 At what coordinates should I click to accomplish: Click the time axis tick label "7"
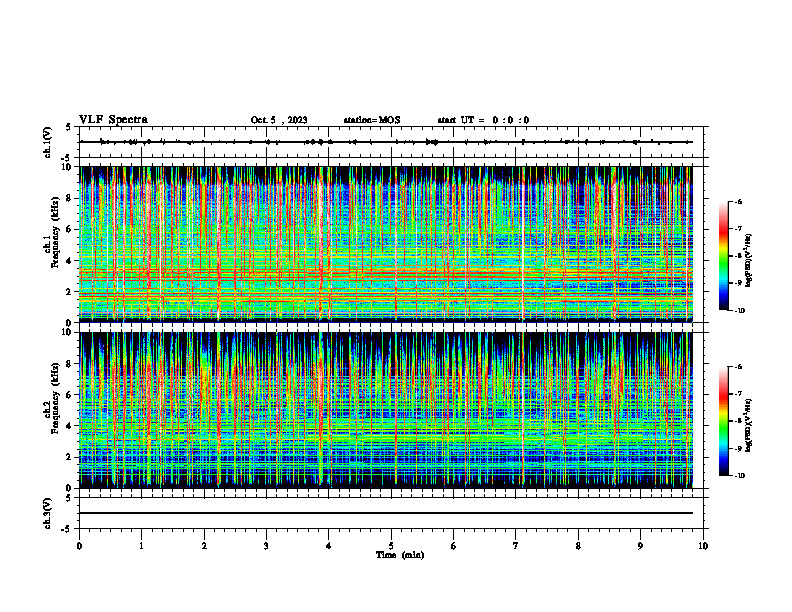coord(516,546)
